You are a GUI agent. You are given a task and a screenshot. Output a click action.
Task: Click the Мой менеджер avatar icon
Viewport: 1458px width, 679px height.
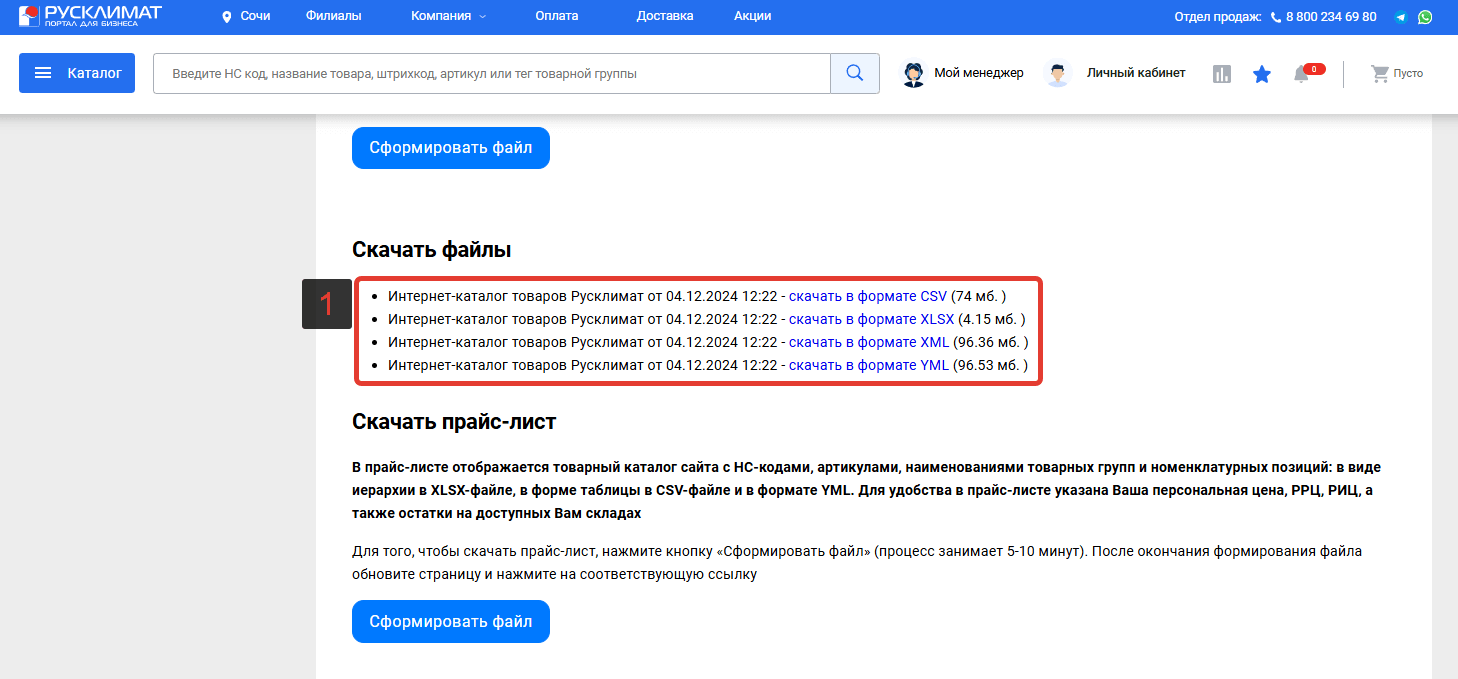[x=914, y=74]
